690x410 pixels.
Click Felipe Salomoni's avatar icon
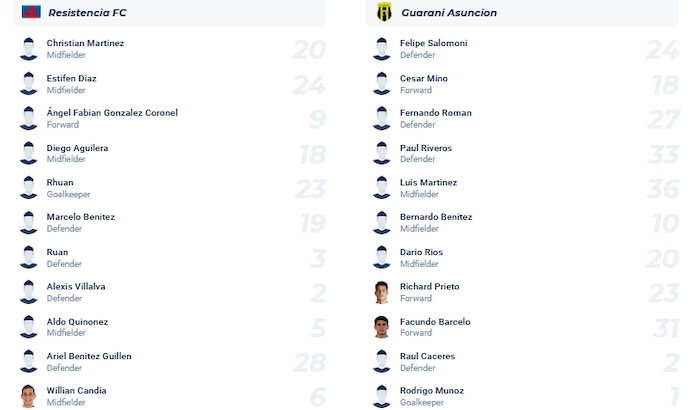click(380, 49)
